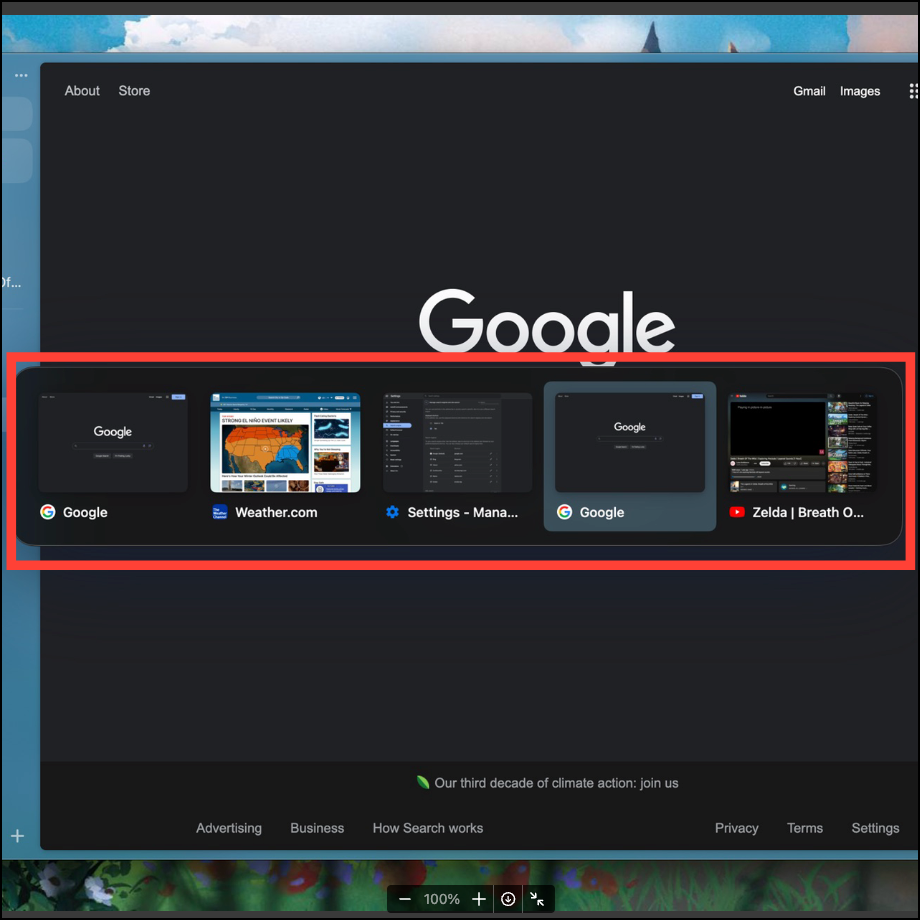This screenshot has height=920, width=920.
Task: Select the highlighted Google tab preview
Action: coord(630,456)
